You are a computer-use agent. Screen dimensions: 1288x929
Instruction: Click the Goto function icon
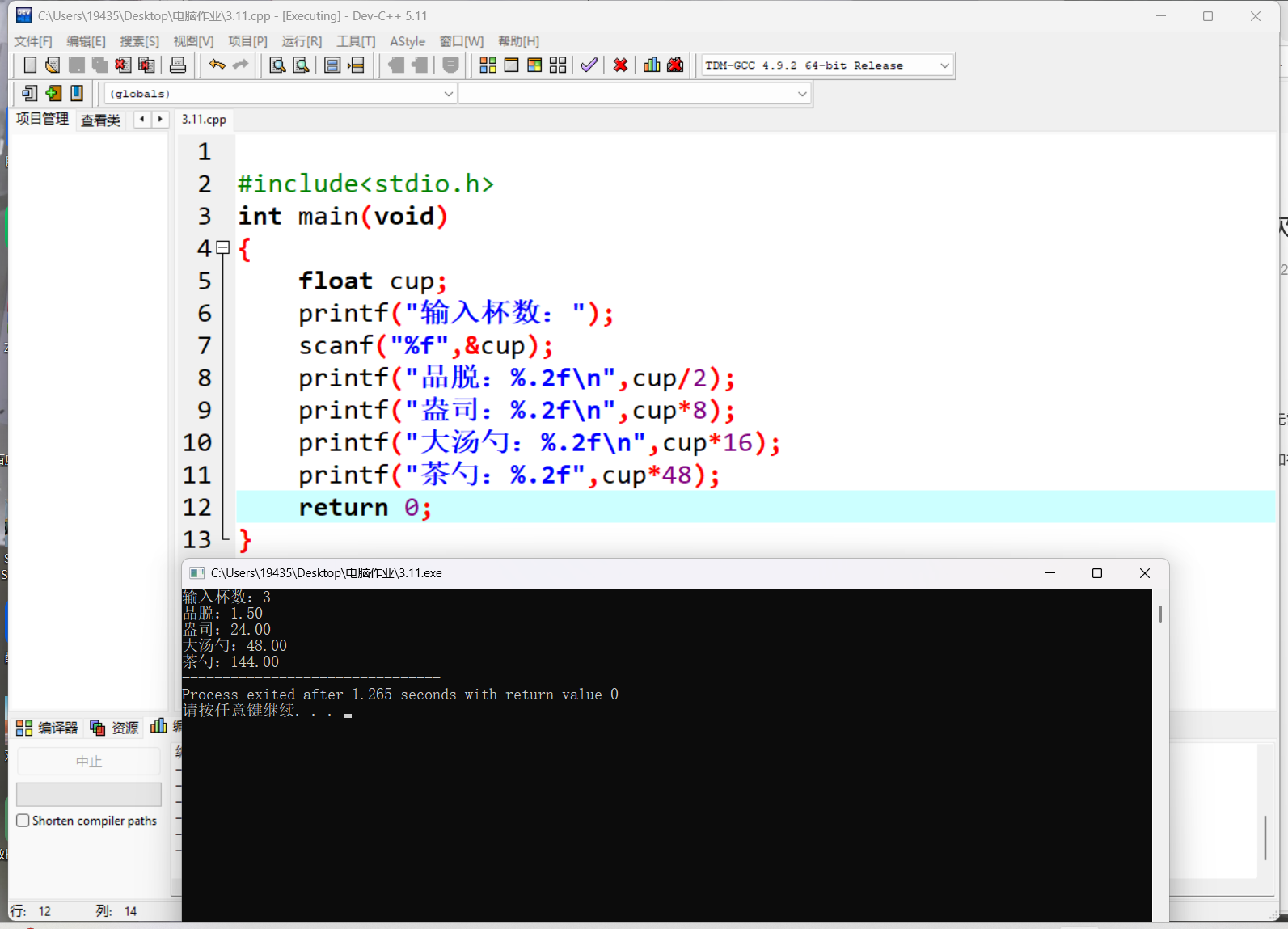pyautogui.click(x=332, y=65)
